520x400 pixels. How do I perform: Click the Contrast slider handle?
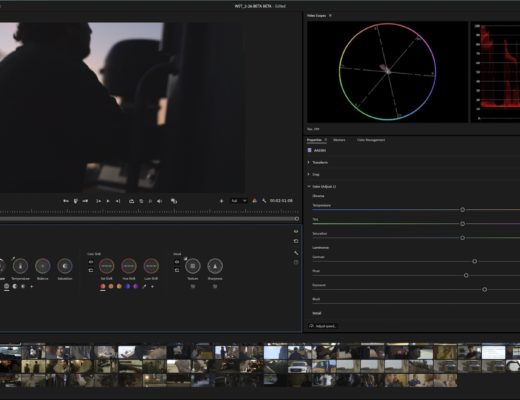[474, 261]
